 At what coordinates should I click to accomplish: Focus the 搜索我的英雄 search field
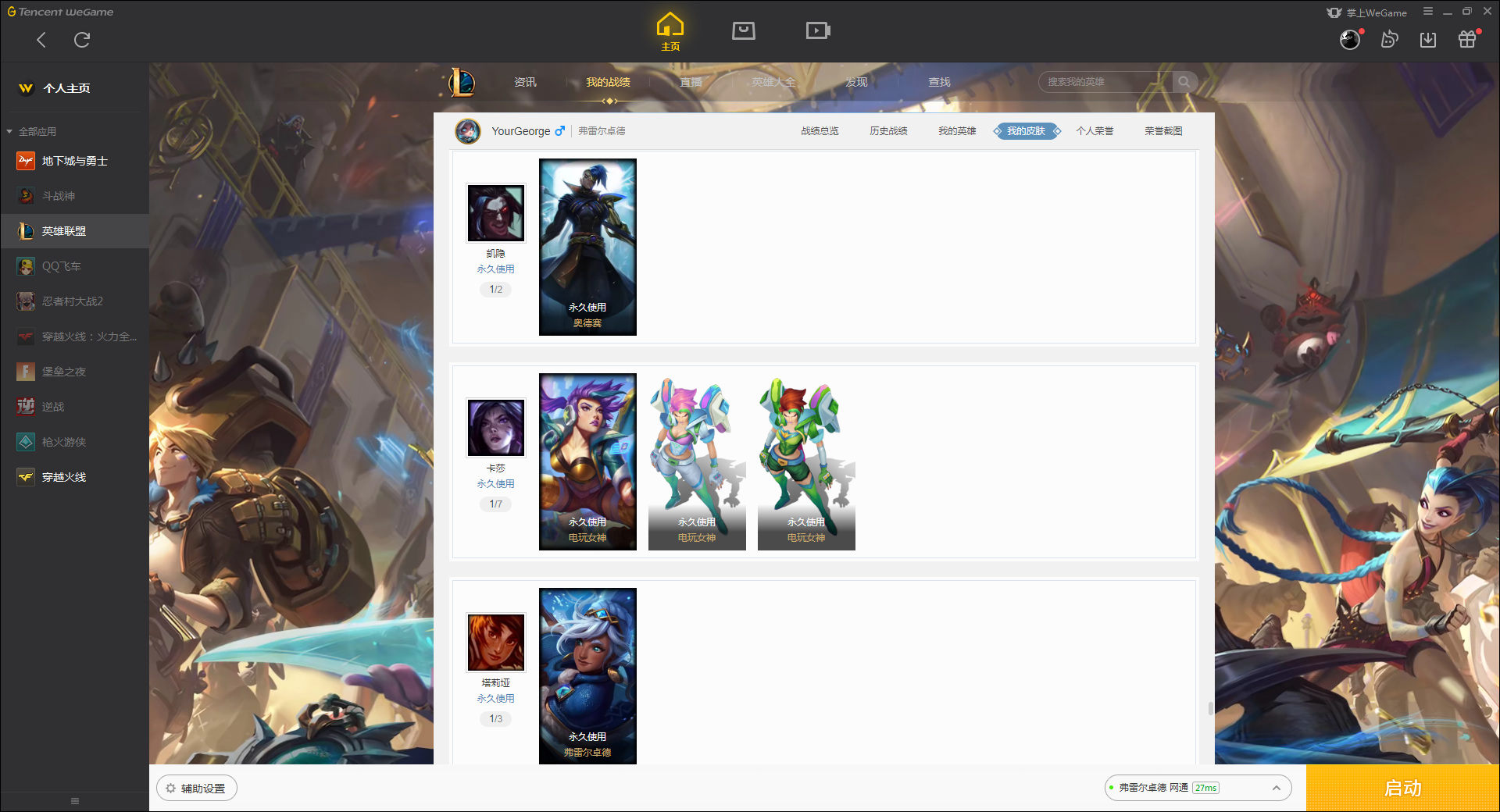click(x=1105, y=82)
